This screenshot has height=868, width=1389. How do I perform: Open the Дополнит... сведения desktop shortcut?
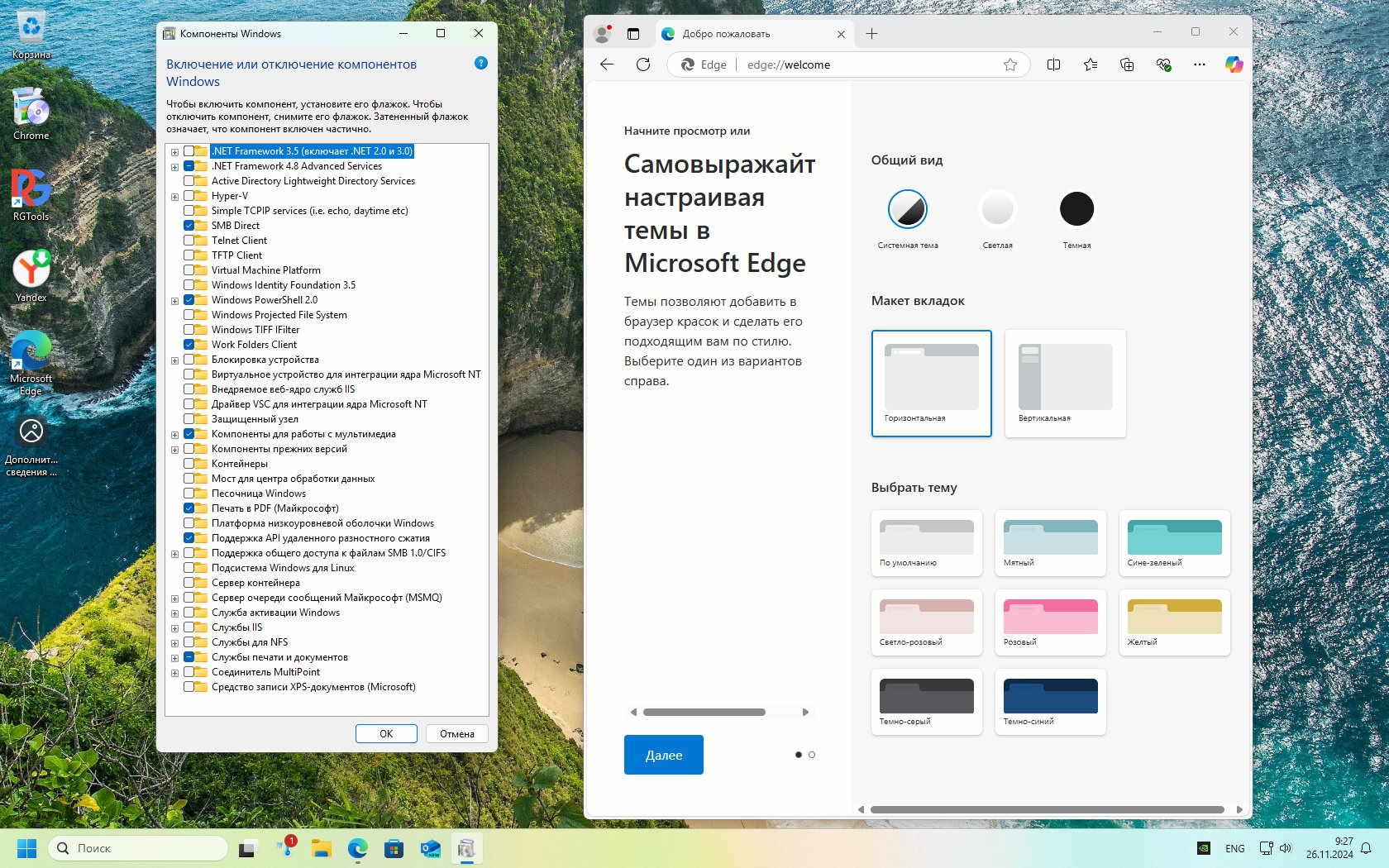[31, 446]
